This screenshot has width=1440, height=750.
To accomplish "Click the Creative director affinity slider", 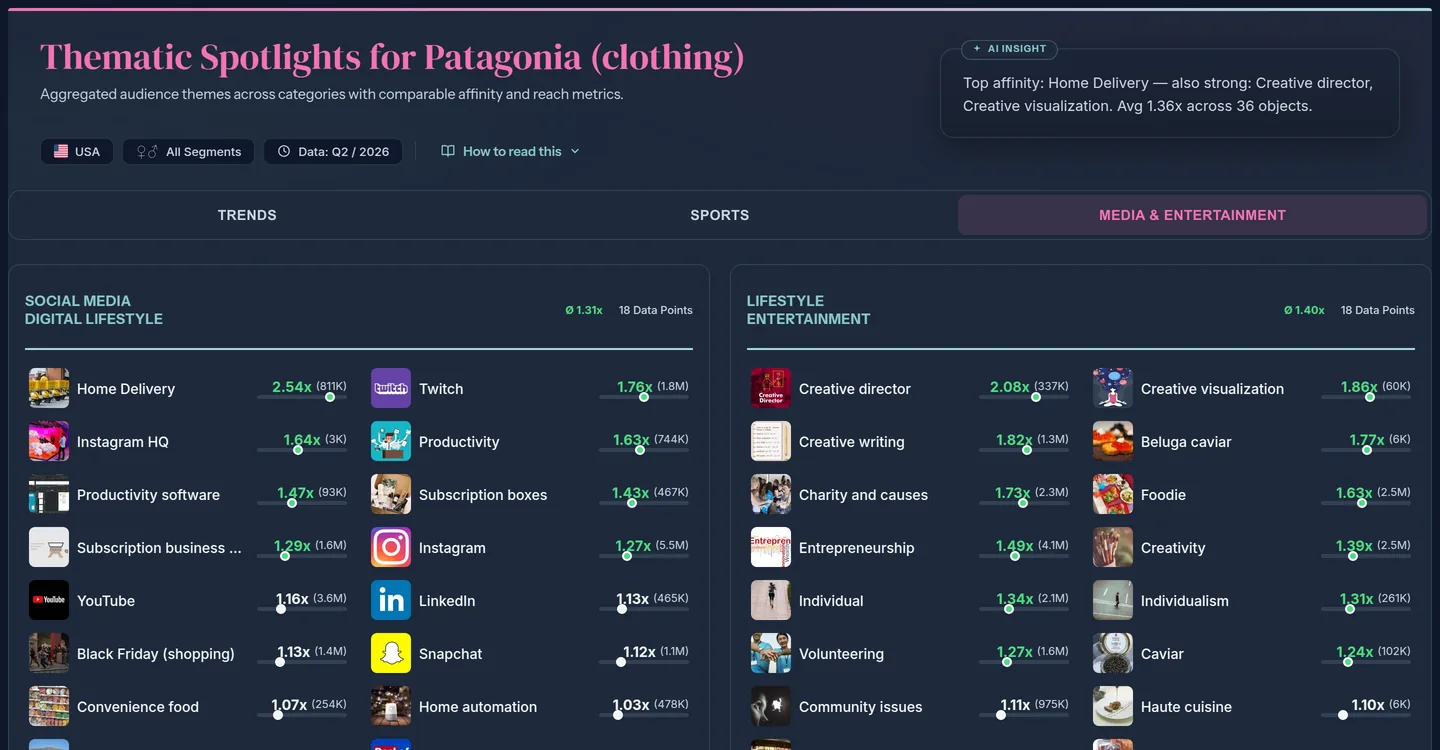I will [1024, 397].
